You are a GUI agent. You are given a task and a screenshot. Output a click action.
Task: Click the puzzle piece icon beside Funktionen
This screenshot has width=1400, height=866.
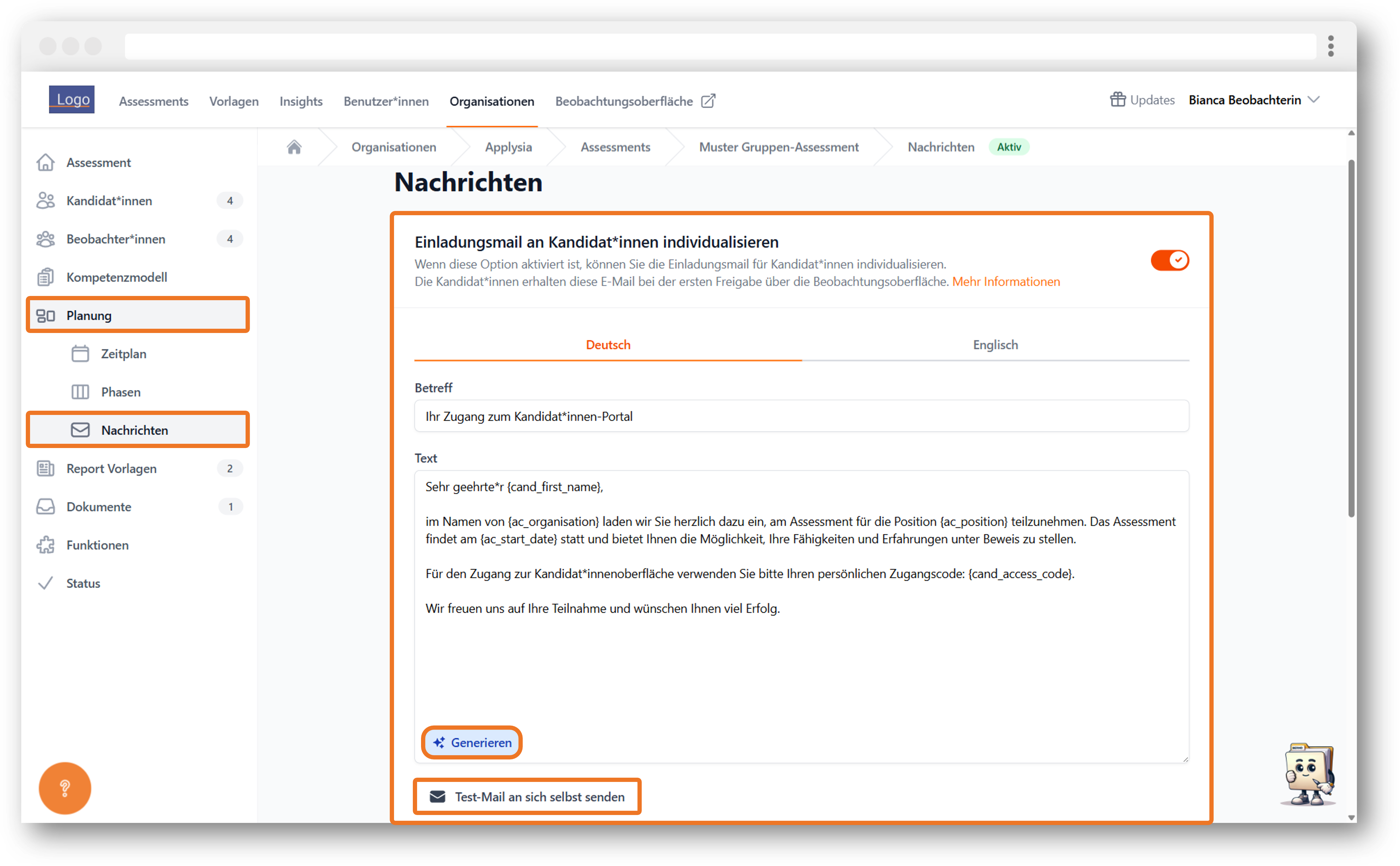pyautogui.click(x=46, y=545)
